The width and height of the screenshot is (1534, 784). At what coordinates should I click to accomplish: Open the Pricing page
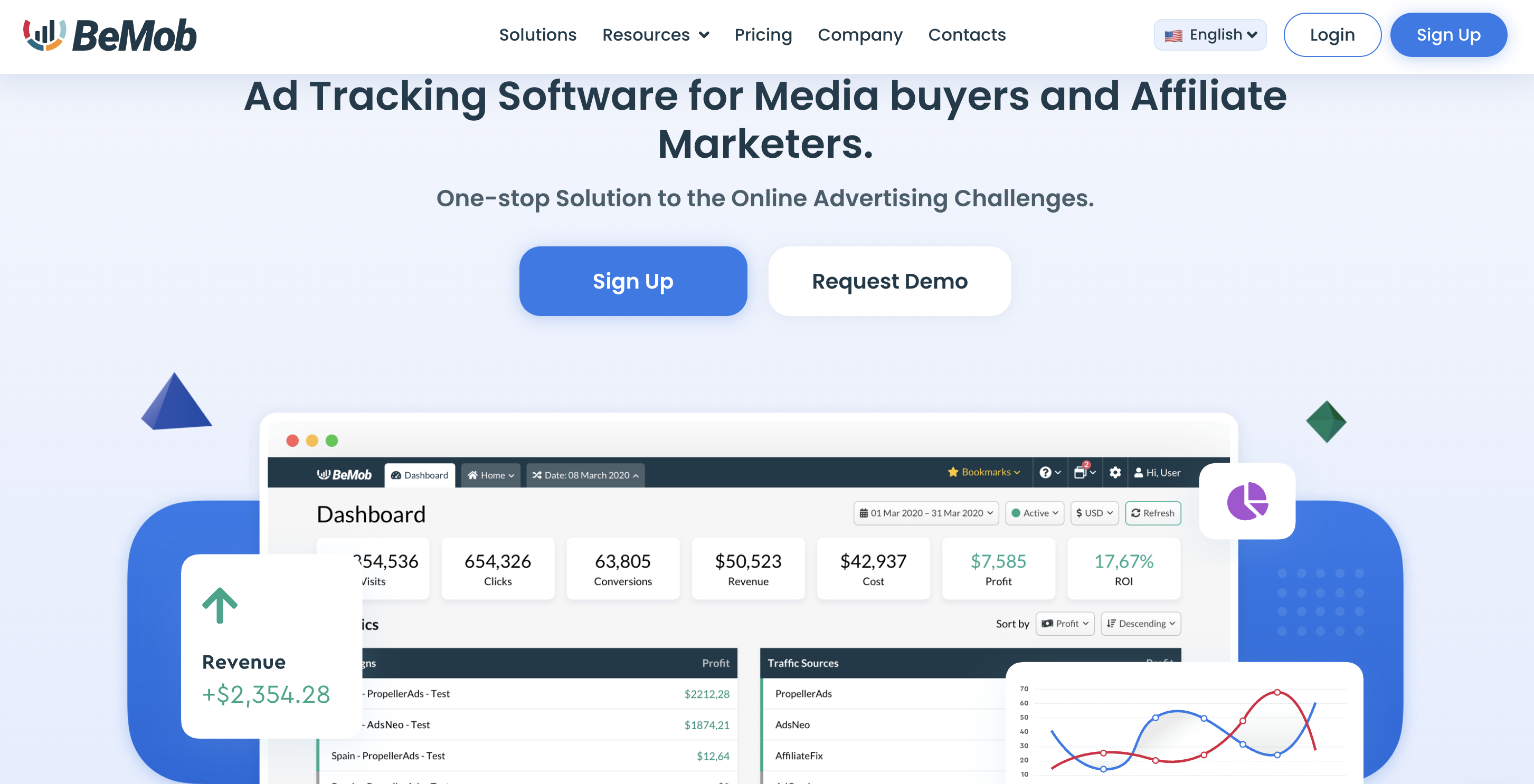763,35
